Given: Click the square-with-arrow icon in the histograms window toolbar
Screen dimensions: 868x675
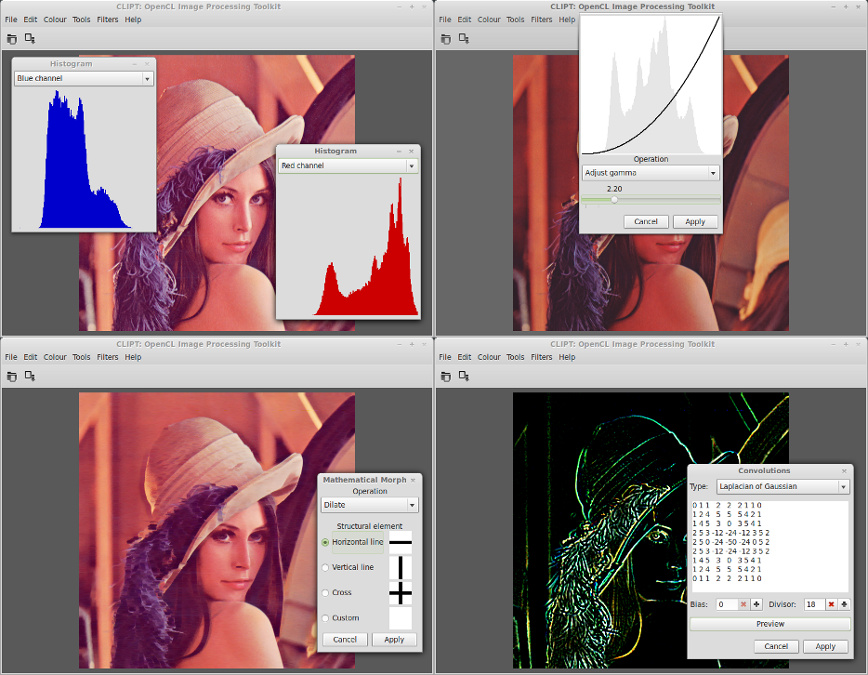Looking at the screenshot, I should tap(30, 39).
